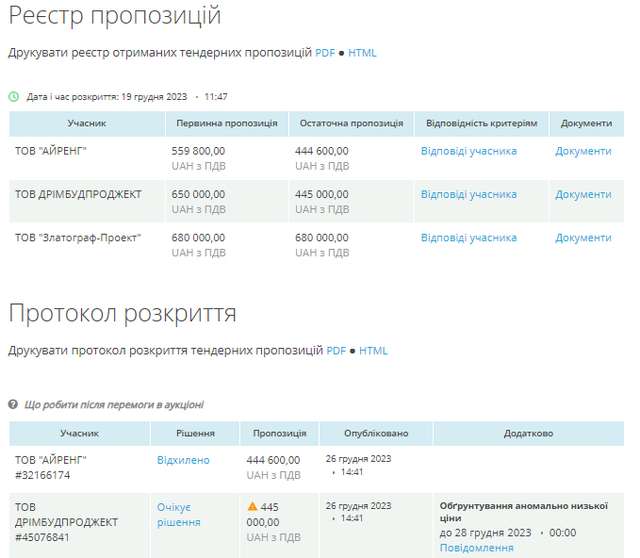The image size is (640, 558).
Task: Click the question mark help icon
Action: 13,404
